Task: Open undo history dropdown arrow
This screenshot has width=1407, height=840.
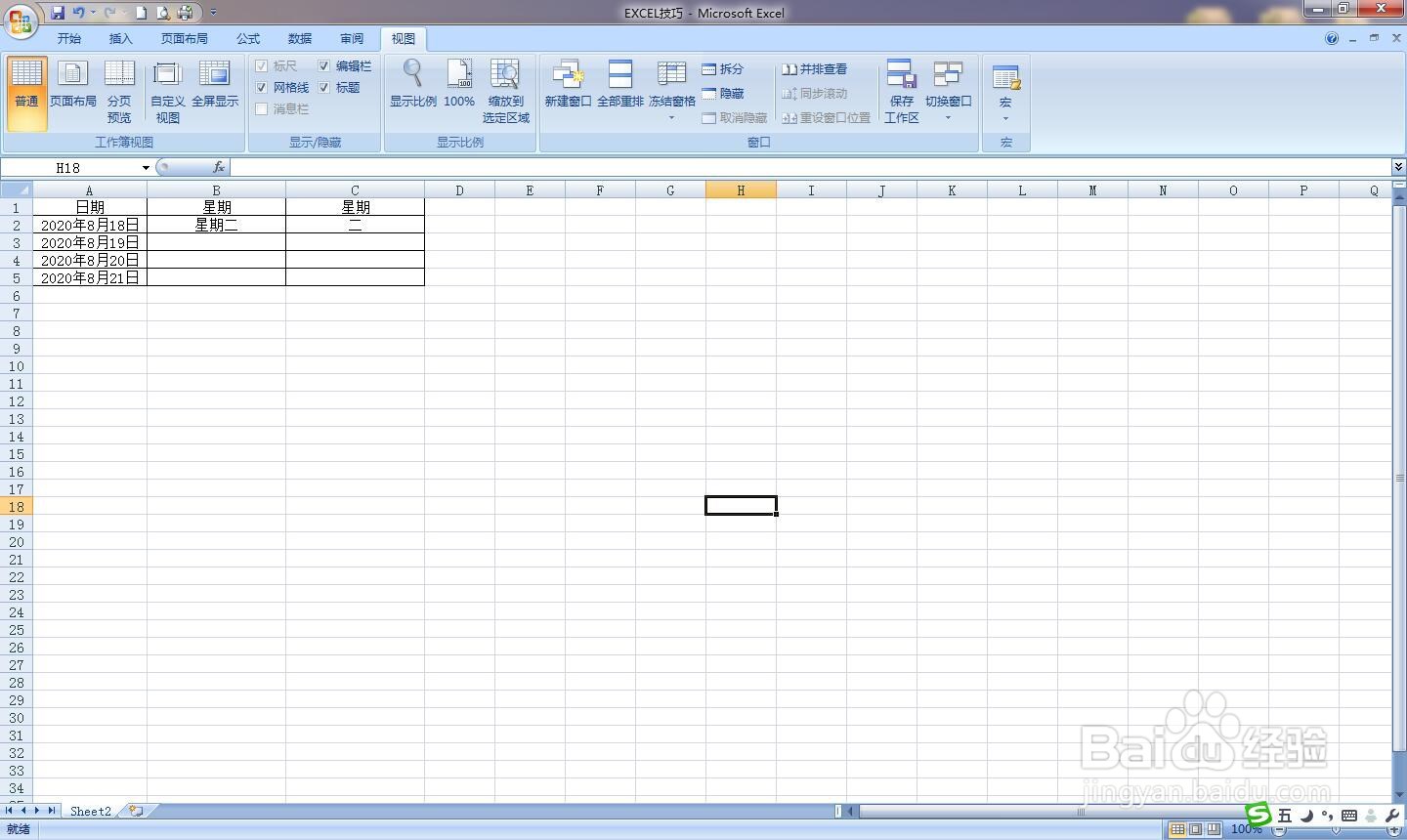Action: click(94, 13)
